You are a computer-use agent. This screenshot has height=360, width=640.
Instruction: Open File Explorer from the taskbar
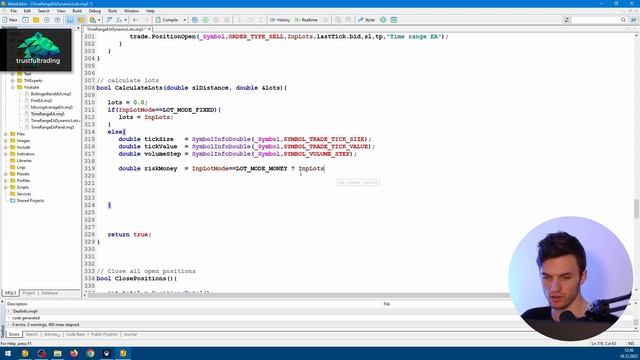[58, 353]
